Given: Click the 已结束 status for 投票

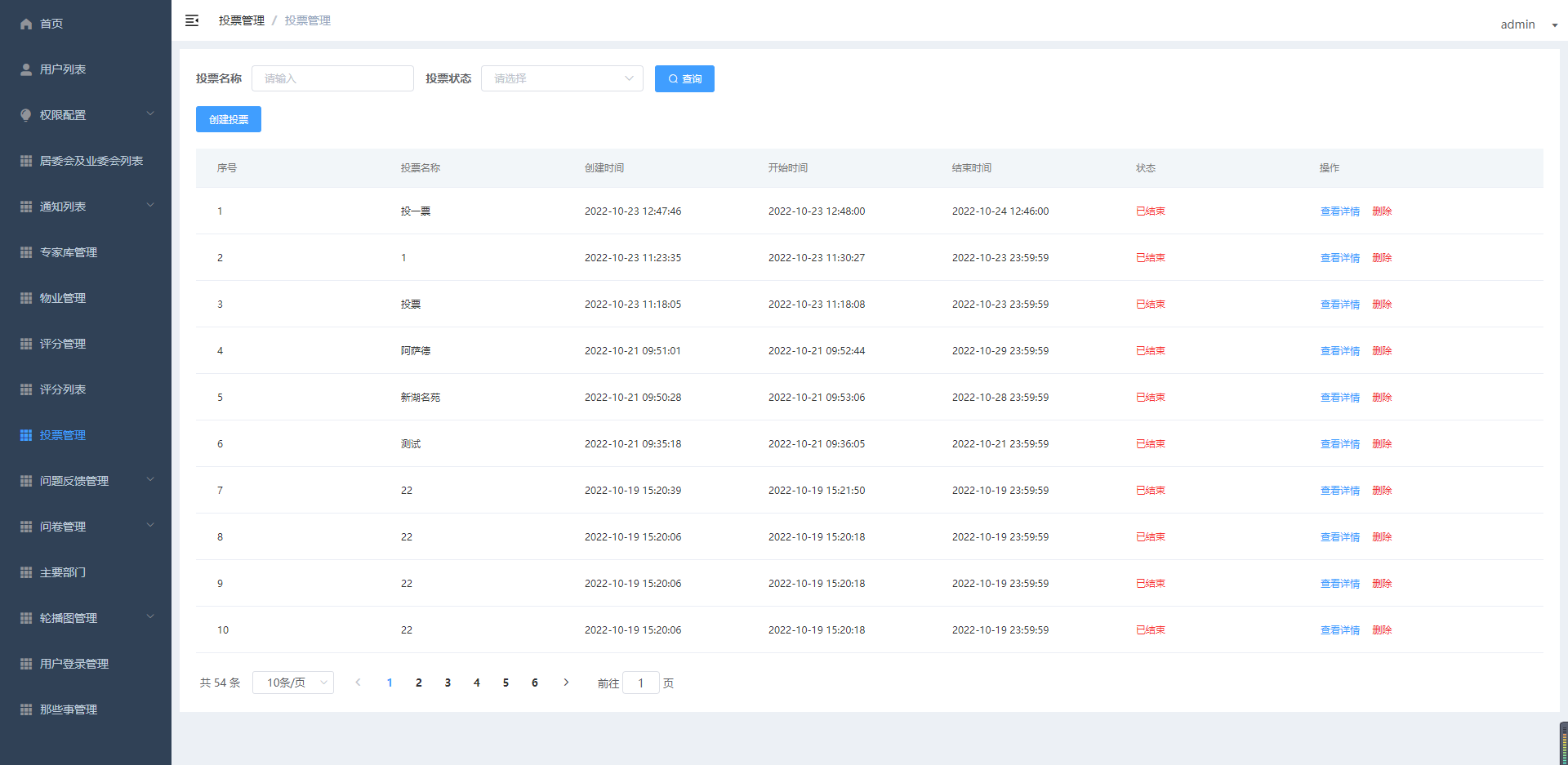Looking at the screenshot, I should coord(1151,305).
